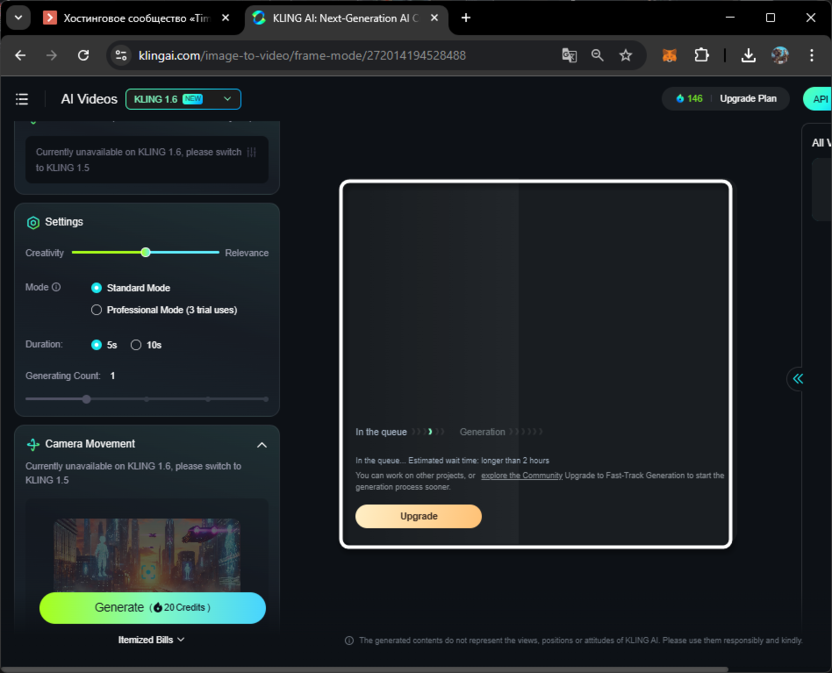Collapse the Camera Movement section
The image size is (832, 673).
tap(262, 445)
